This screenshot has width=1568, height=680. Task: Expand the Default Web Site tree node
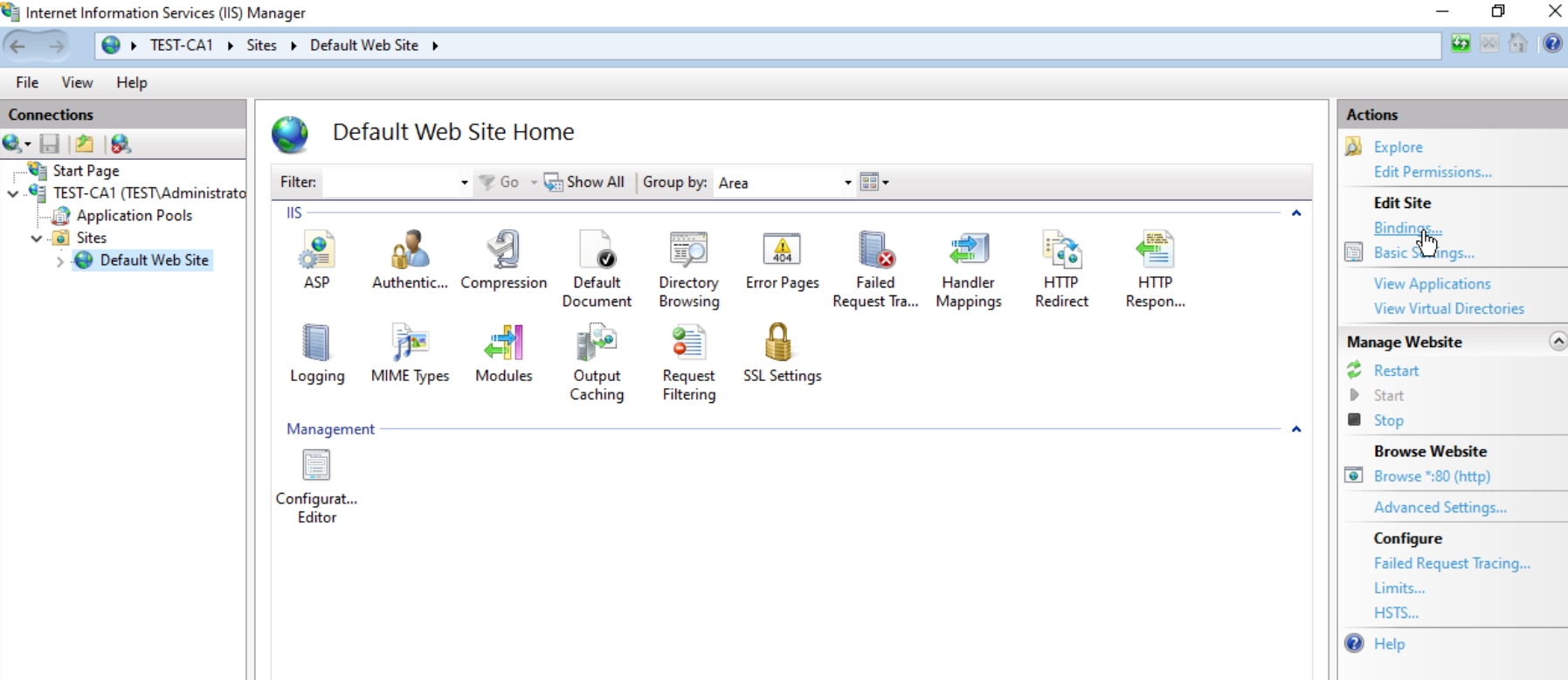pyautogui.click(x=59, y=260)
